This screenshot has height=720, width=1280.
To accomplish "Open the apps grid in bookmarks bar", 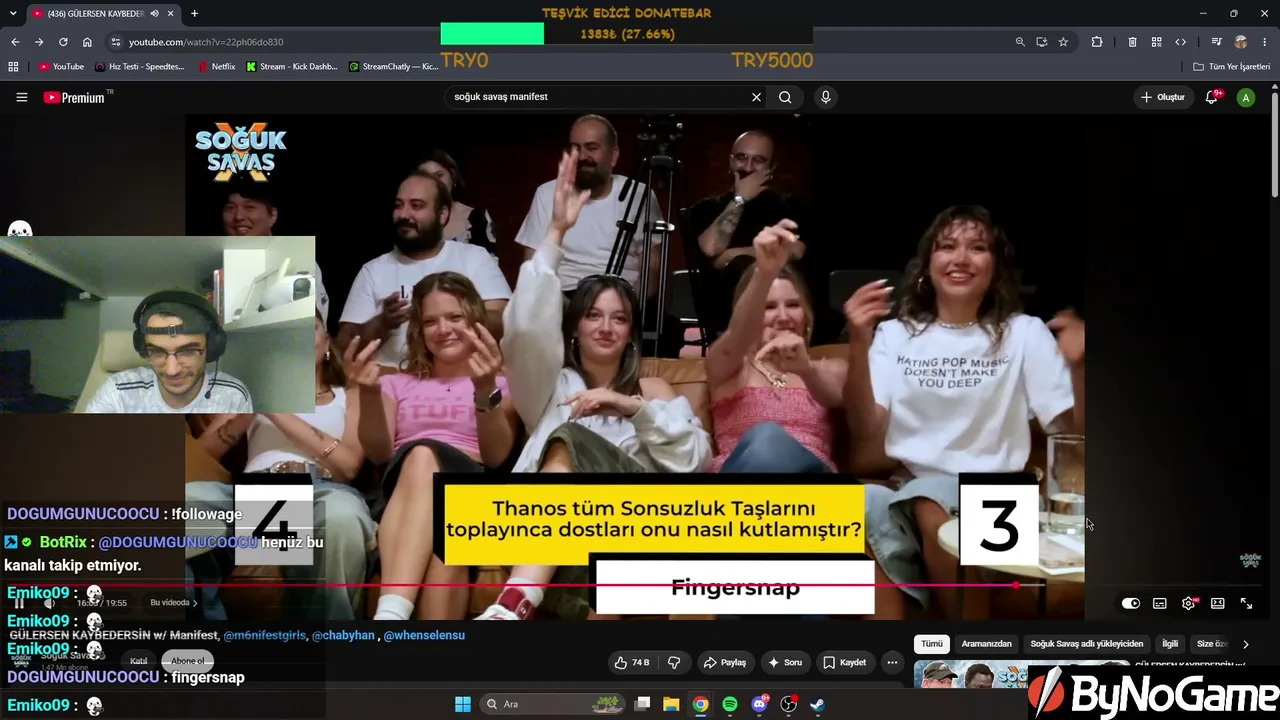I will [x=13, y=67].
